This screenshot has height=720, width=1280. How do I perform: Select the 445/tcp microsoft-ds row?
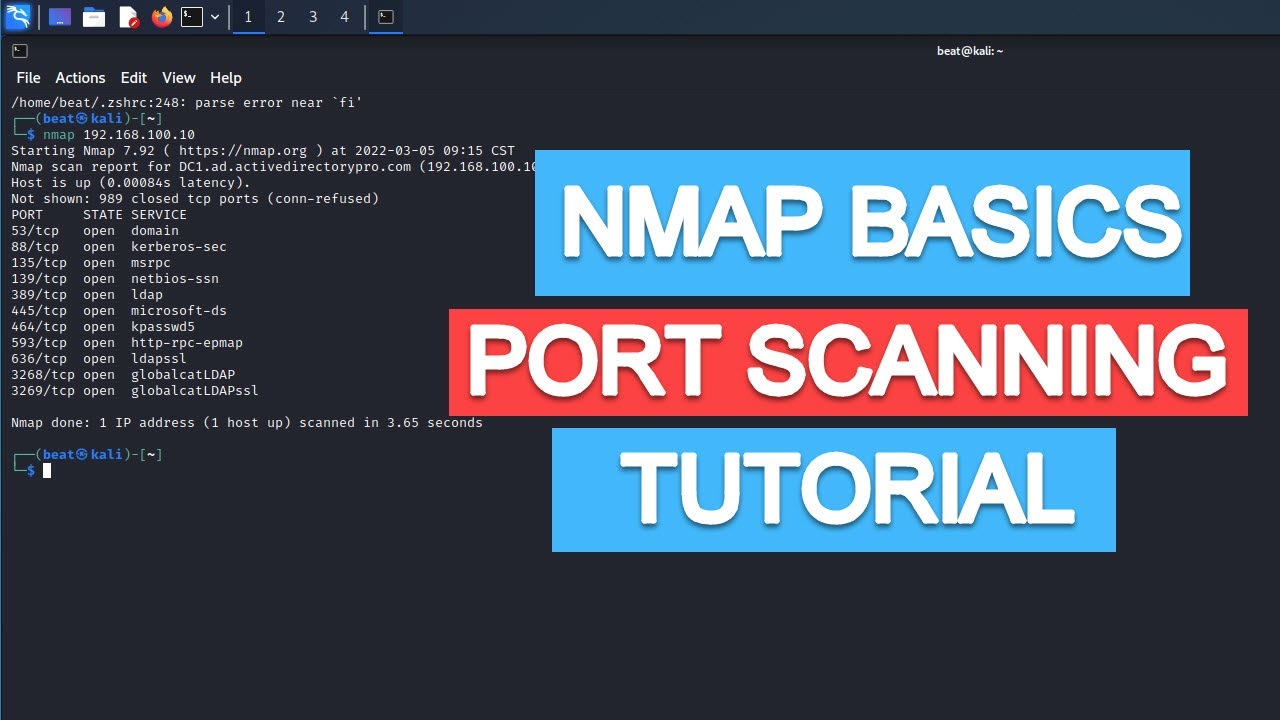pos(119,311)
